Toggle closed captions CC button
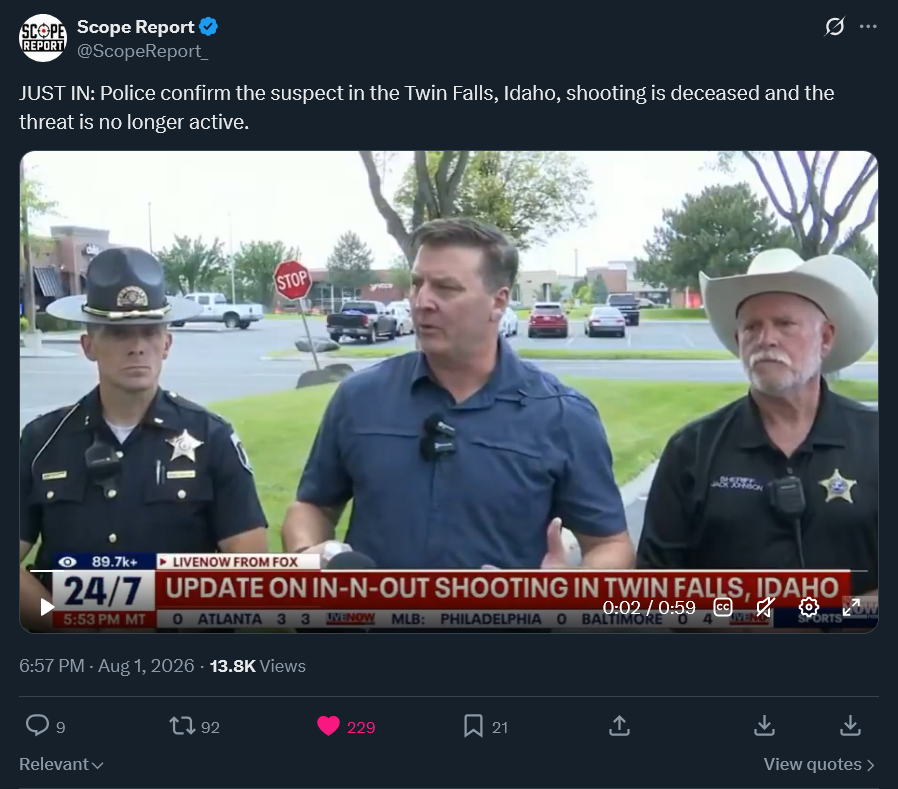The width and height of the screenshot is (898, 789). tap(723, 607)
